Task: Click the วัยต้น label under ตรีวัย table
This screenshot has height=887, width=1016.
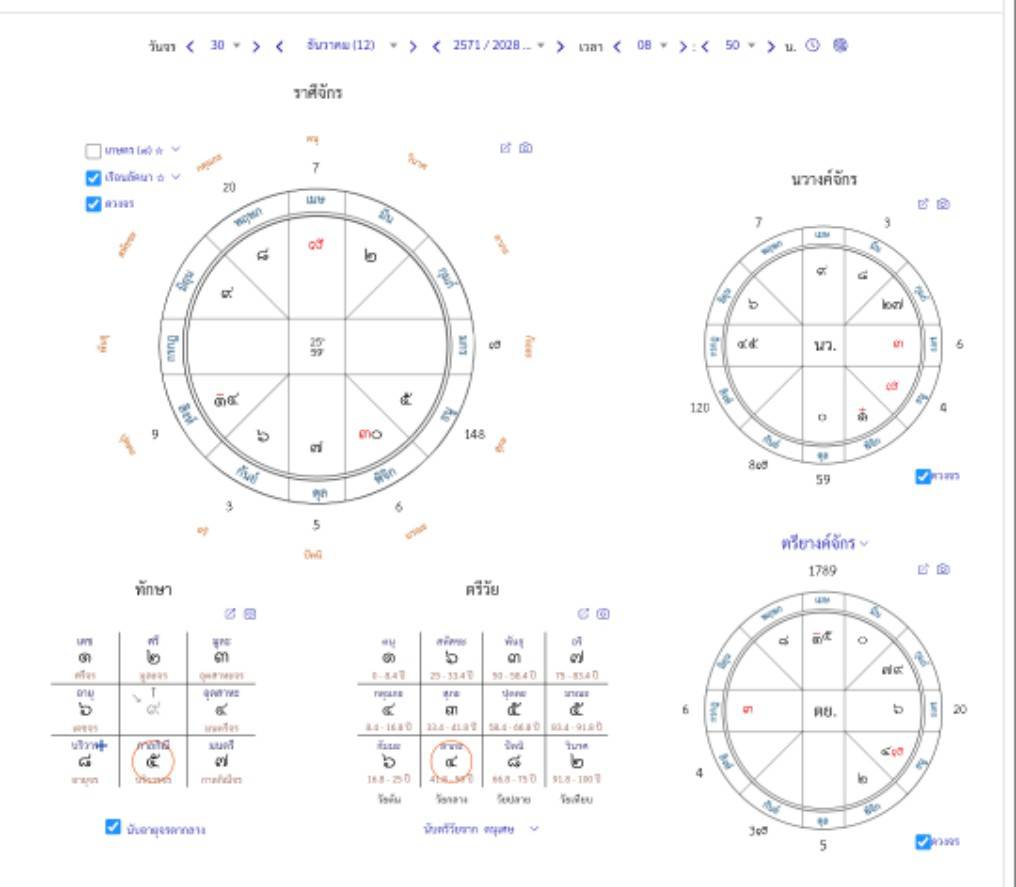Action: tap(389, 800)
